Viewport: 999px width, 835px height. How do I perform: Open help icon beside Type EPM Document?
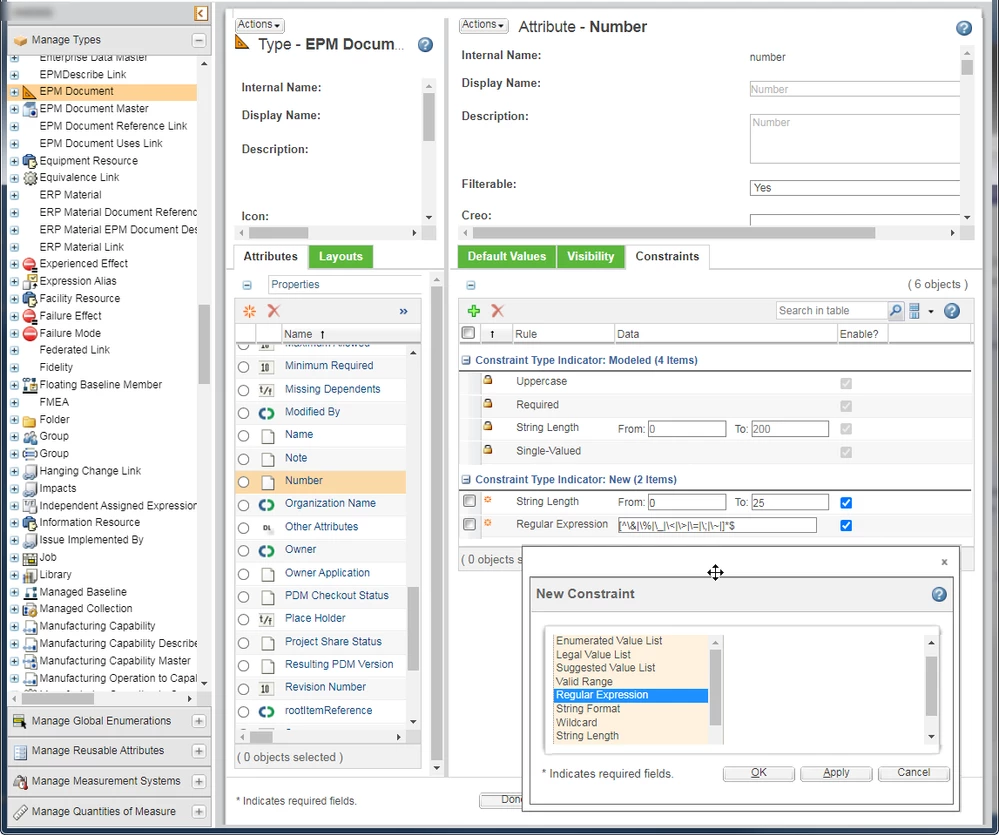pos(425,45)
